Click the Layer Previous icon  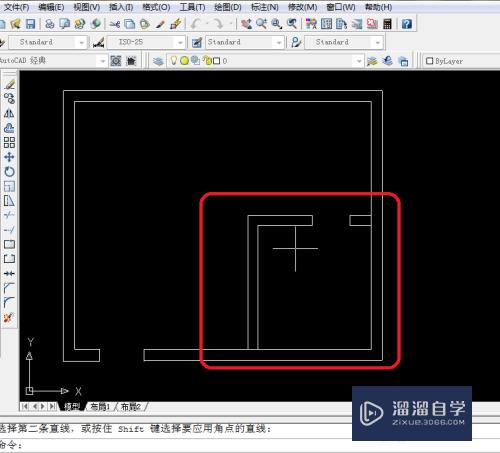tap(387, 61)
